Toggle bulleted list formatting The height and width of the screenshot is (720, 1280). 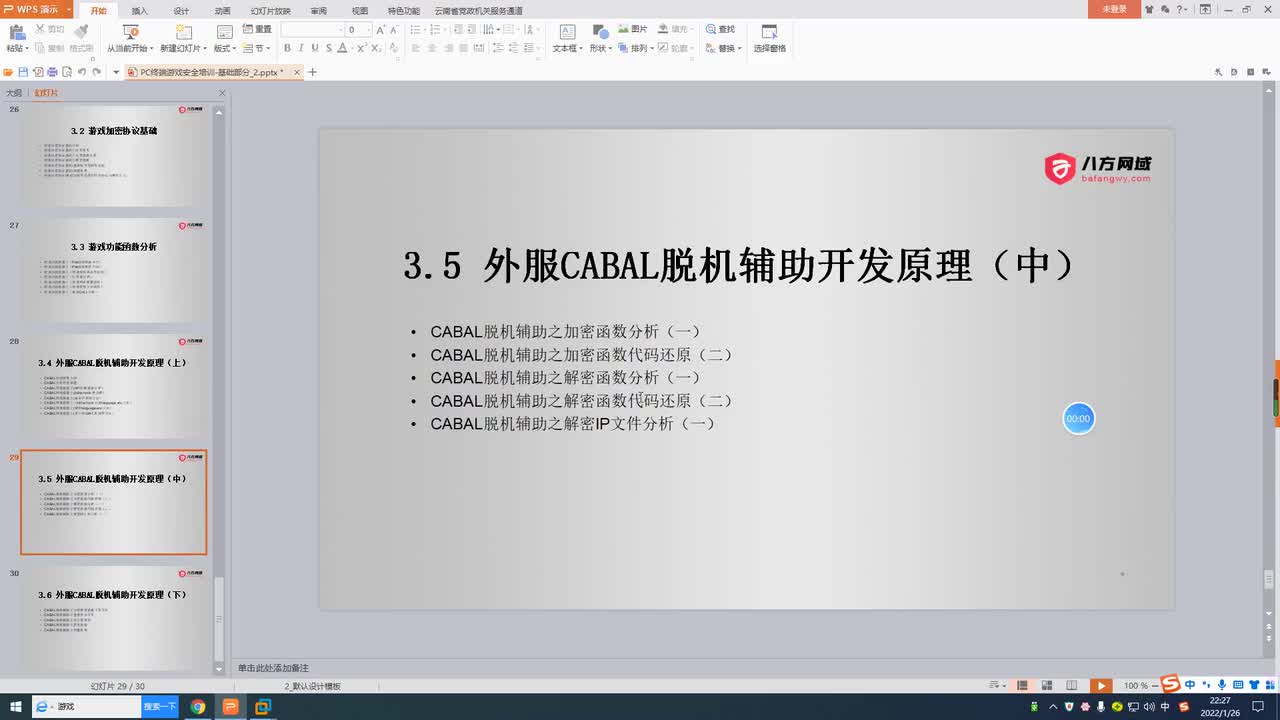coord(415,30)
